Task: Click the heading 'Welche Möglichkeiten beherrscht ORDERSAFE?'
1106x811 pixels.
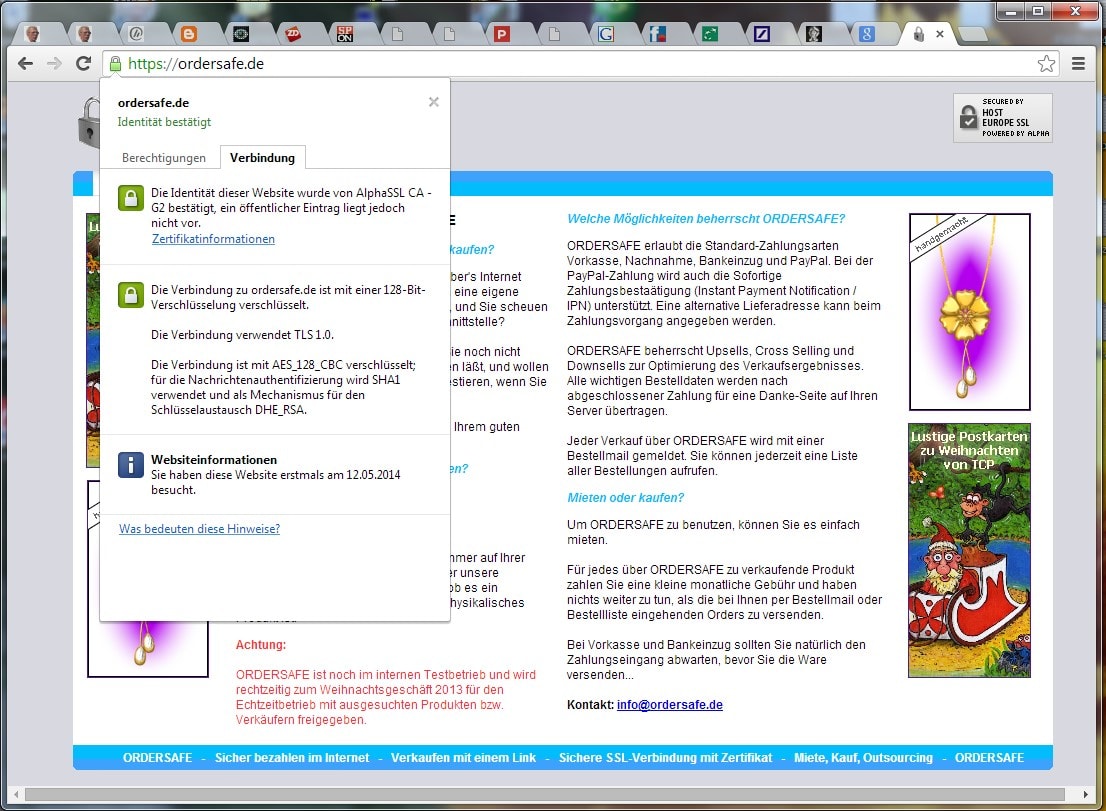Action: (x=706, y=219)
